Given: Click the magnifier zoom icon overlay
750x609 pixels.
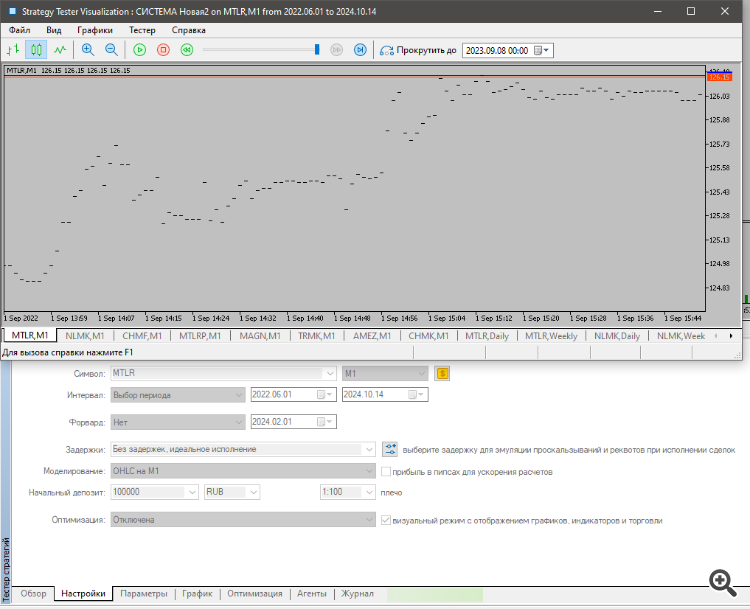Looking at the screenshot, I should 722,583.
